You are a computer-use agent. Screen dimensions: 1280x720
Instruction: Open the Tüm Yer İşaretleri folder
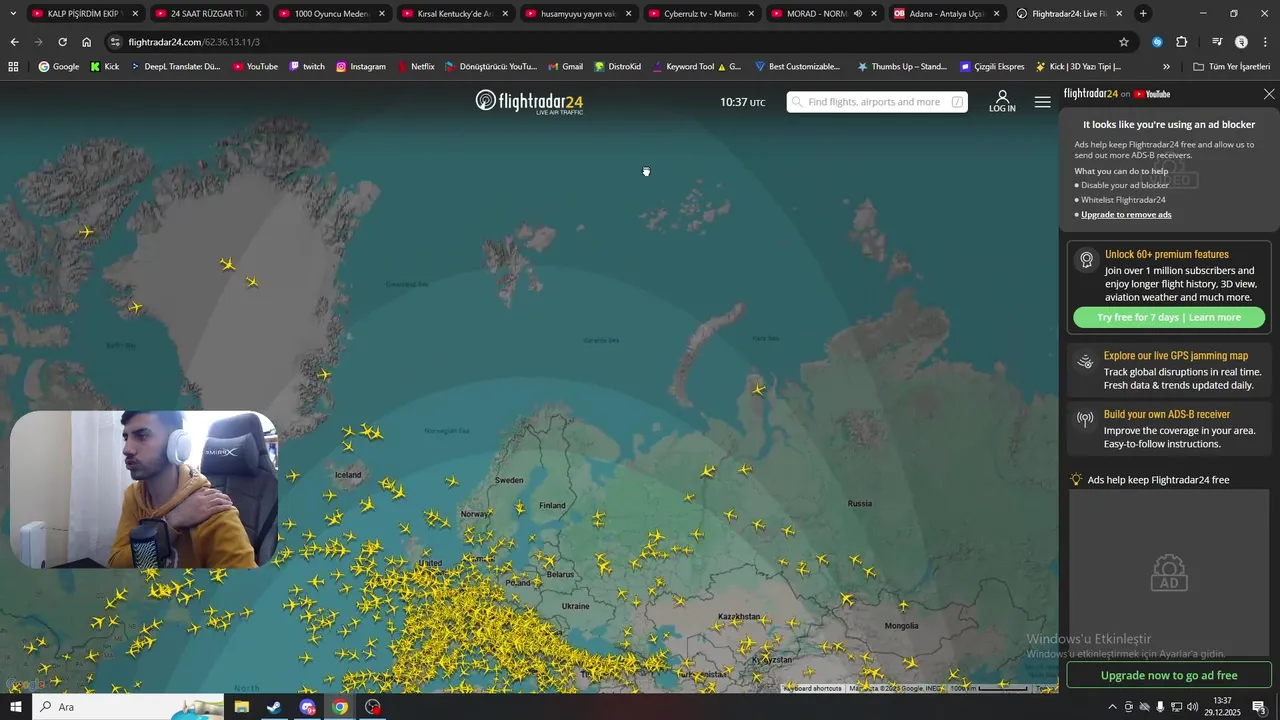[1231, 67]
